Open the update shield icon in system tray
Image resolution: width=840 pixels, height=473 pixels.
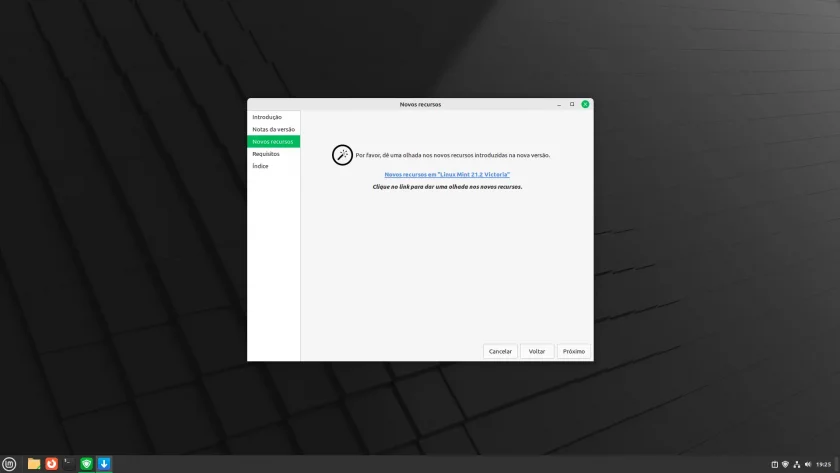(785, 464)
